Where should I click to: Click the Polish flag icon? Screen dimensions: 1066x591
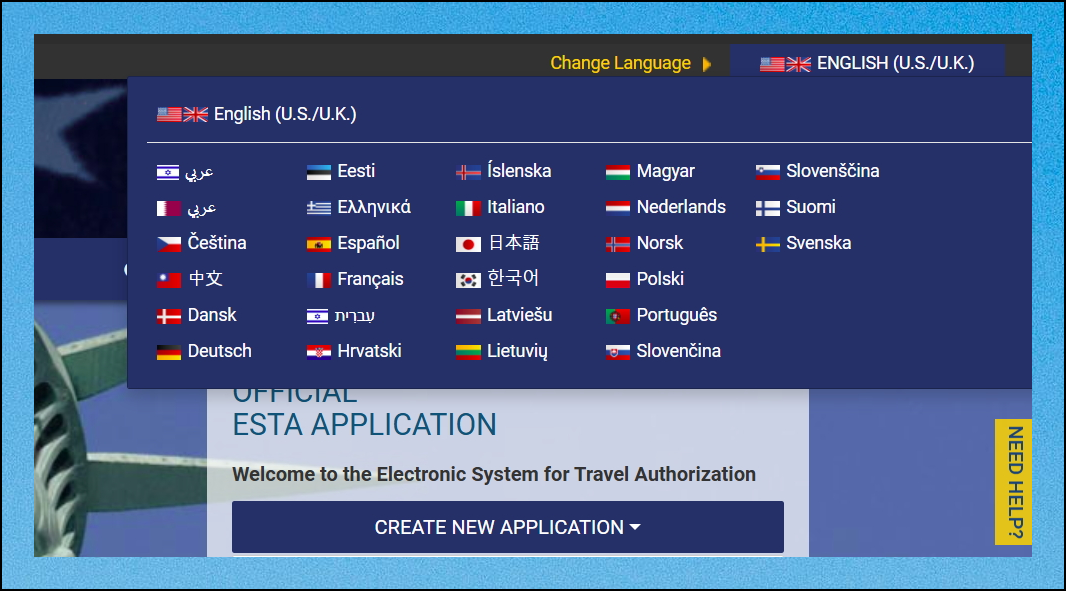pyautogui.click(x=618, y=280)
